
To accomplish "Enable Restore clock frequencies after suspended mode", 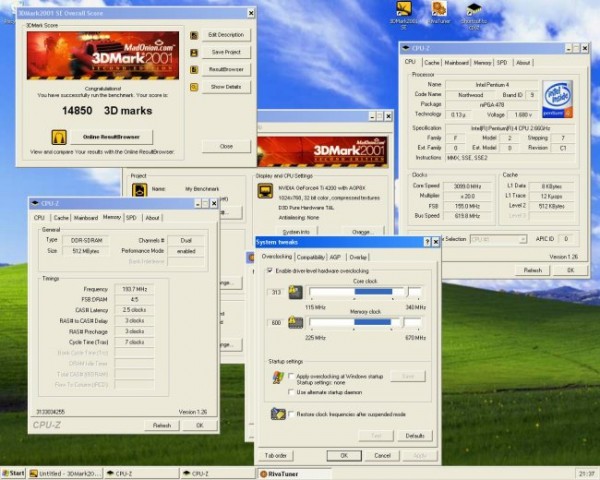I will (x=291, y=414).
